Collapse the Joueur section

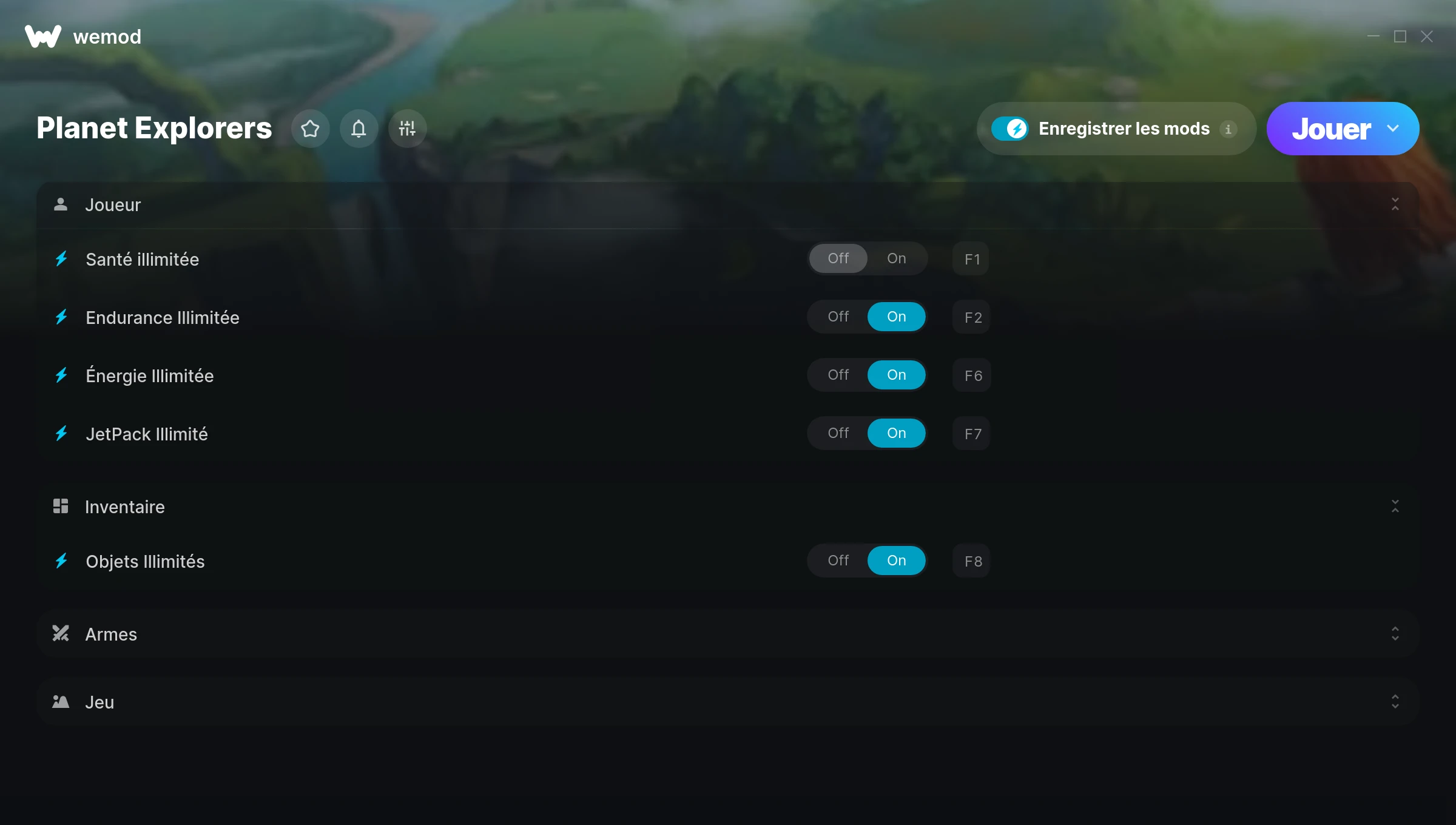pyautogui.click(x=1395, y=204)
